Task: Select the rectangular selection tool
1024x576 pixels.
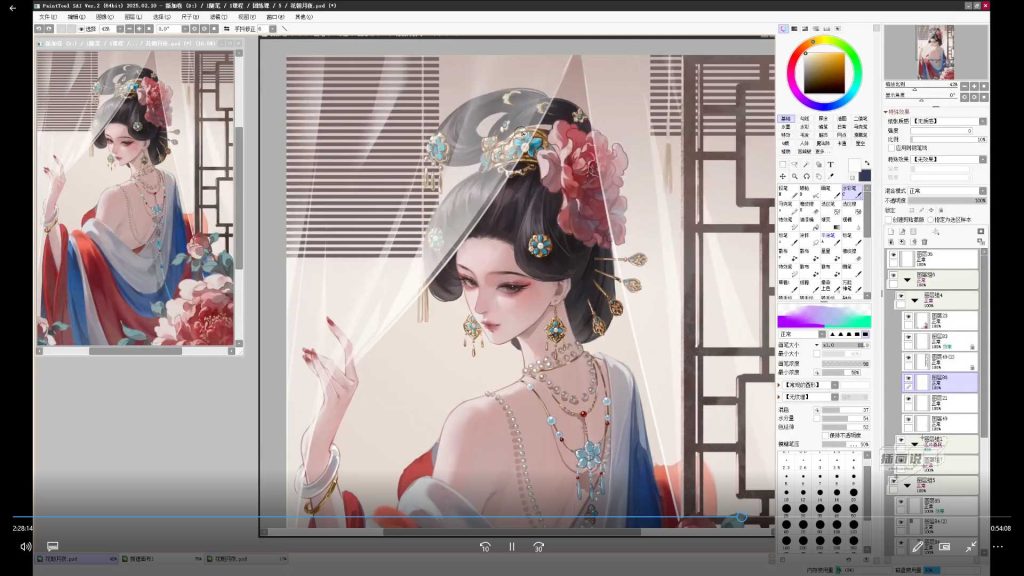Action: (x=783, y=165)
